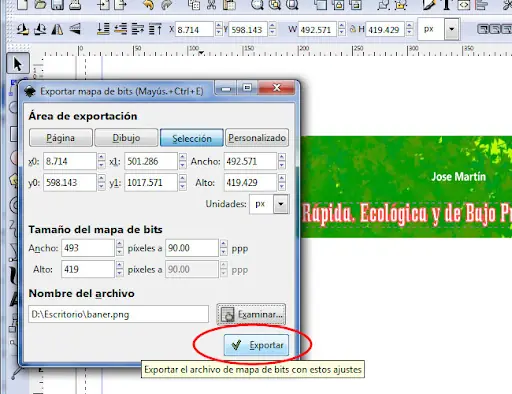
Task: Increase the bitmap Ancho pixel value stepper
Action: point(119,244)
